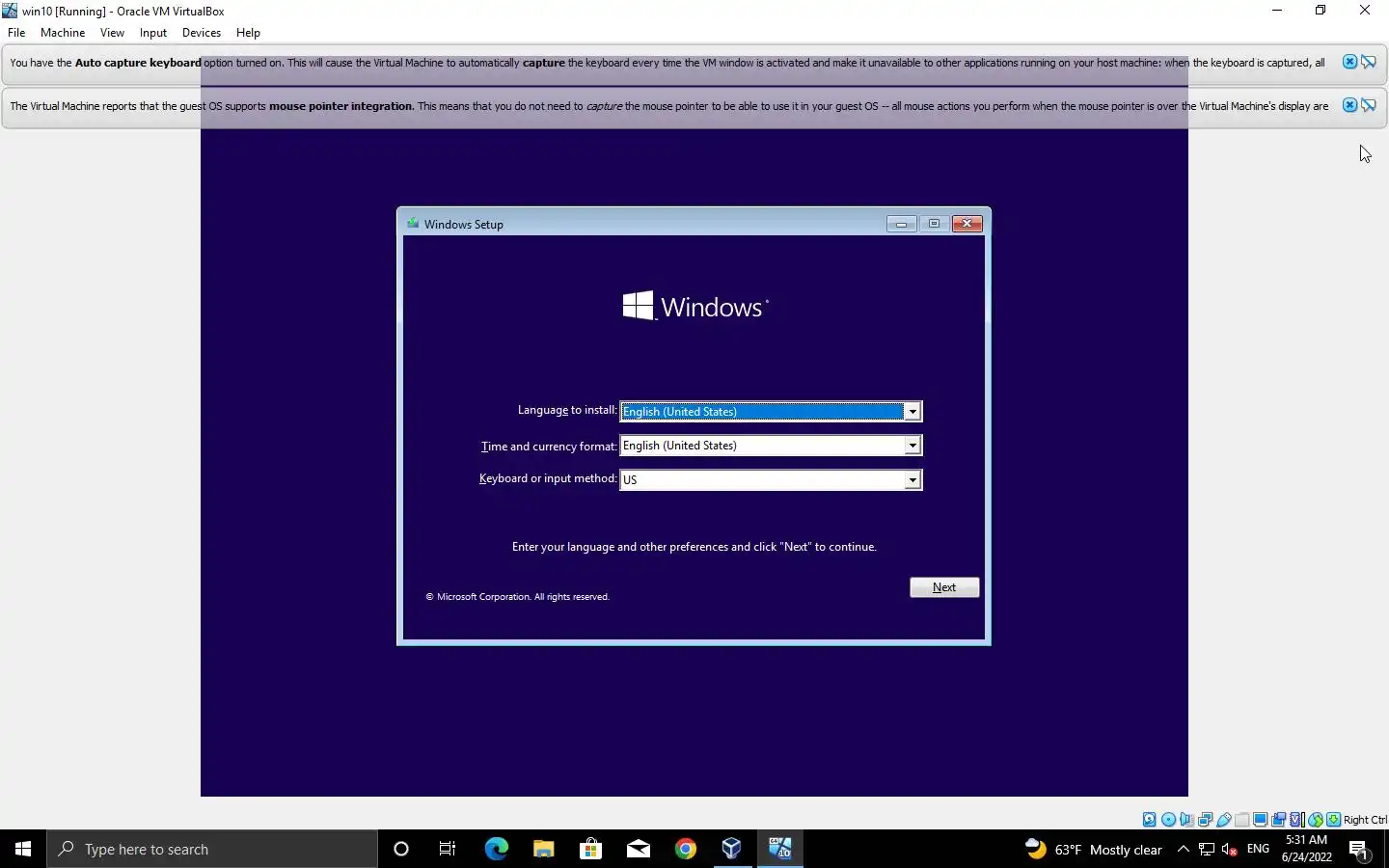Screen dimensions: 1389x868
Task: Click Next in Windows Setup
Action: [944, 587]
